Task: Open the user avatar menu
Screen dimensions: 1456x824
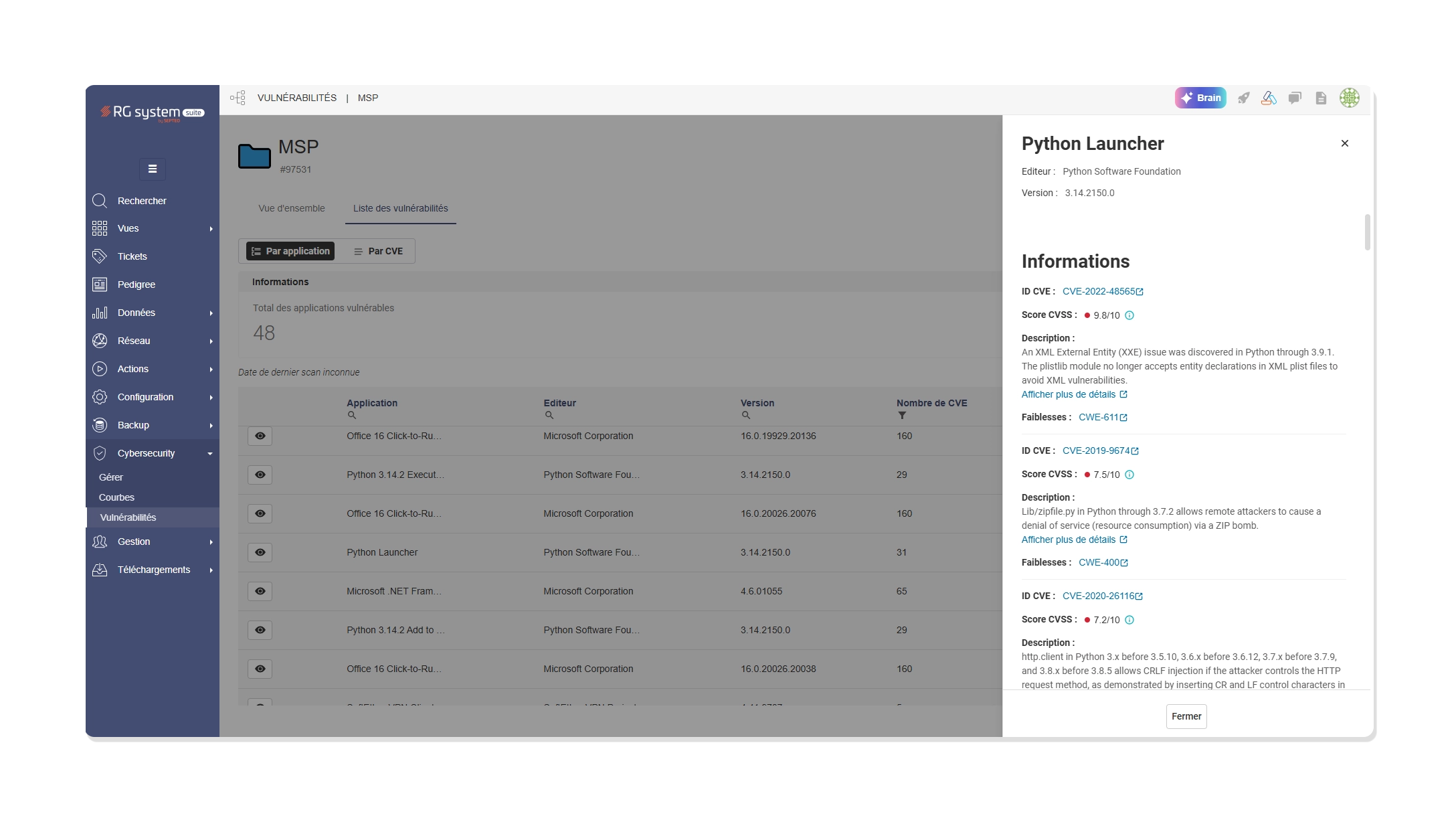Action: pyautogui.click(x=1349, y=98)
